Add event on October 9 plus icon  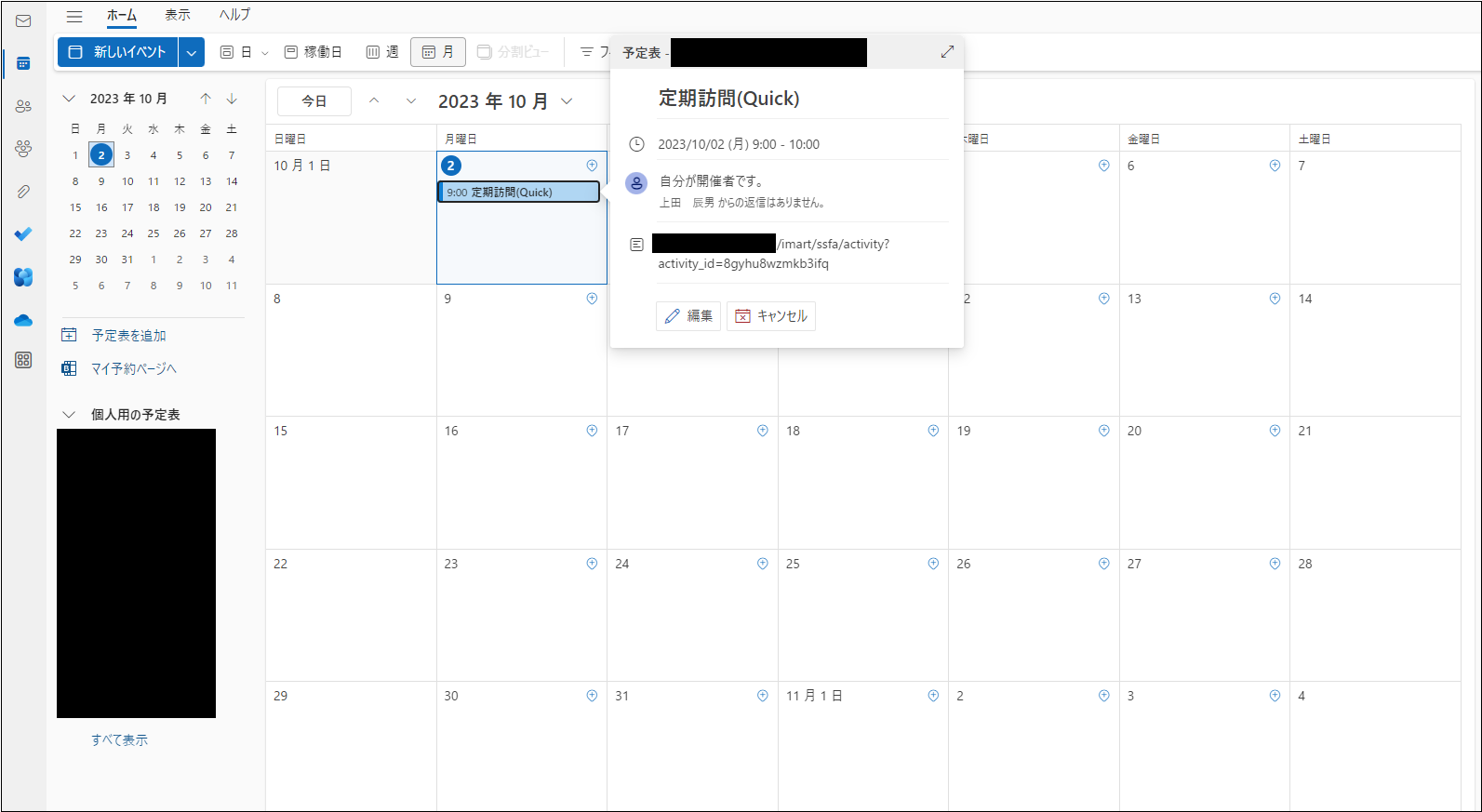[592, 299]
